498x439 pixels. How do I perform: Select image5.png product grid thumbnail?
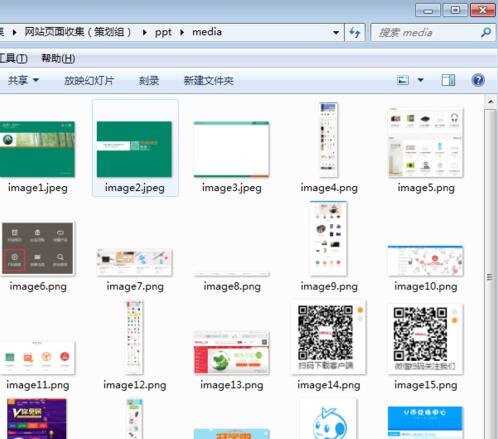(426, 143)
